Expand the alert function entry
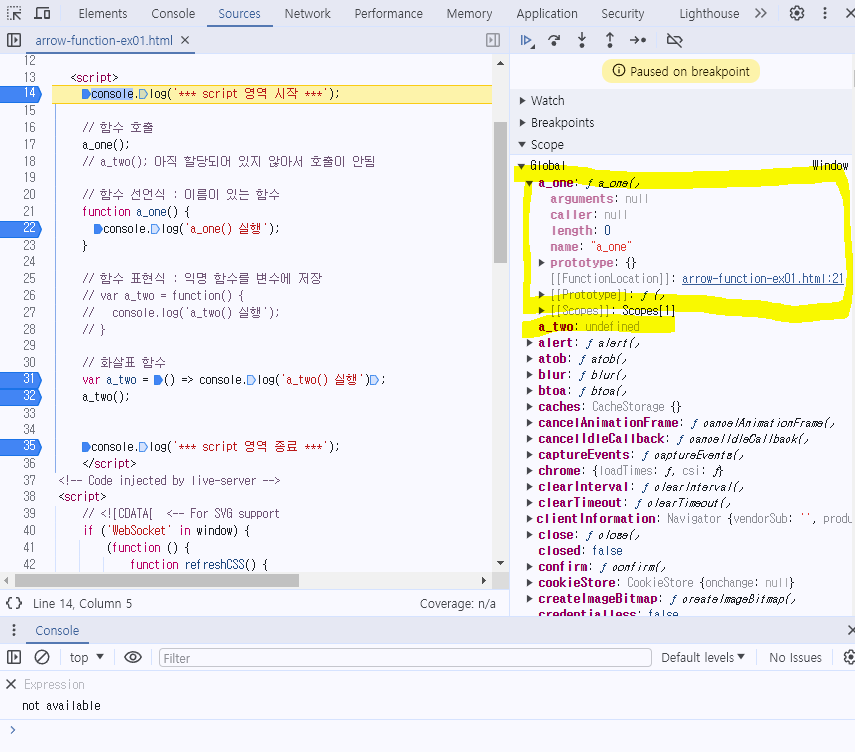855x752 pixels. [529, 343]
